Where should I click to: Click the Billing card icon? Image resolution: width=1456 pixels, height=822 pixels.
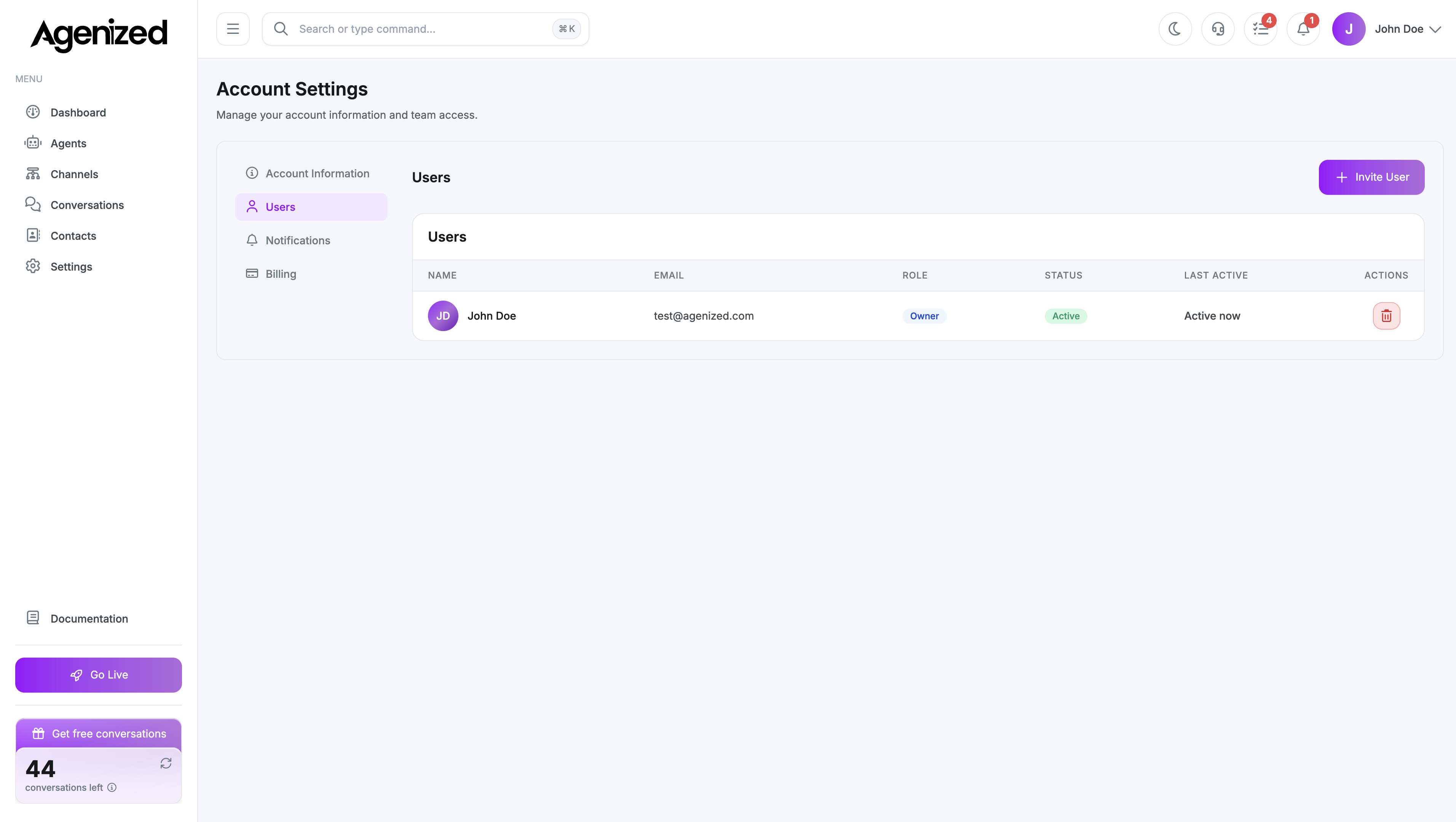pos(252,274)
